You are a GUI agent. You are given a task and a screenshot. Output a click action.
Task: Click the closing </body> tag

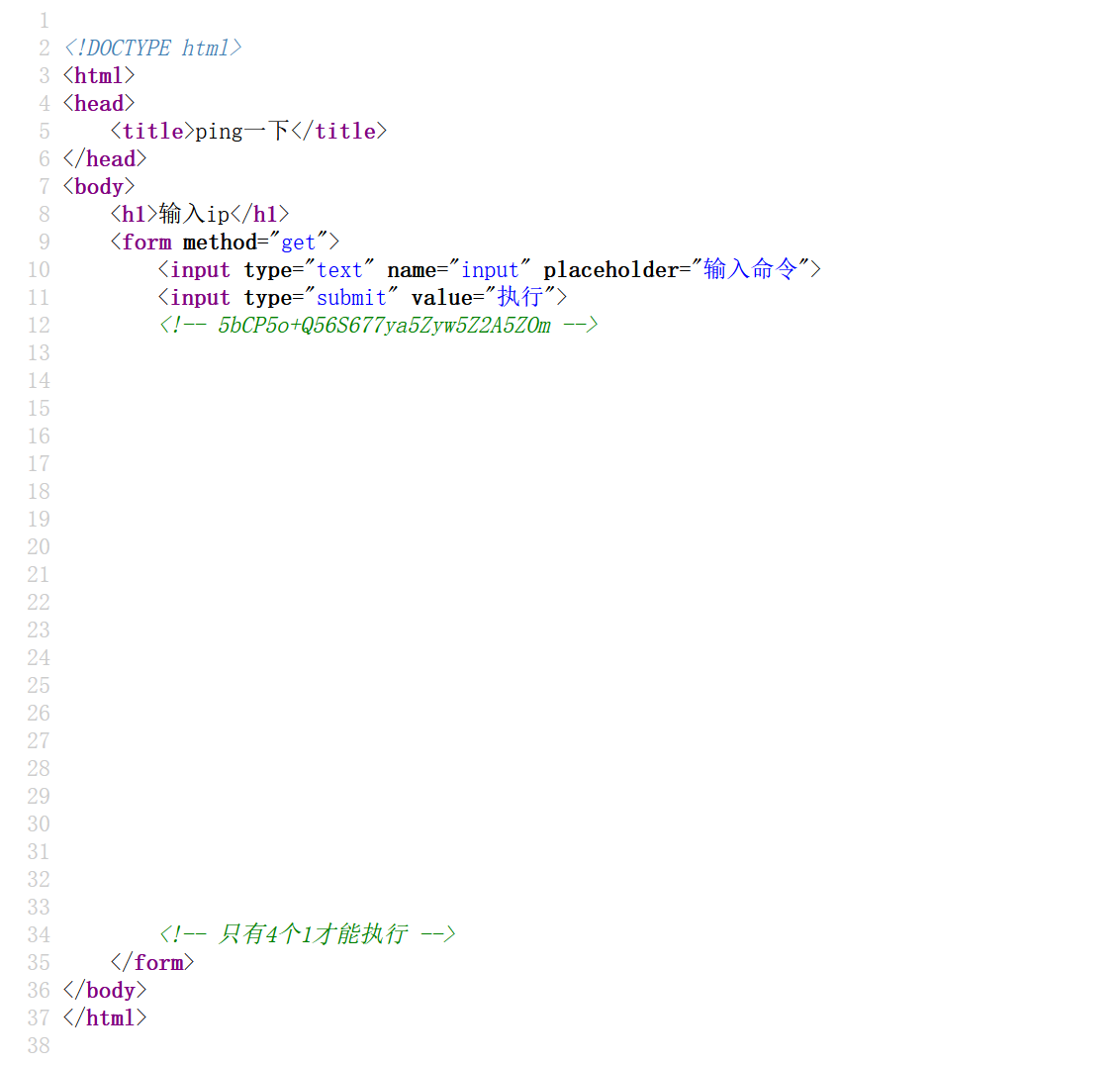105,990
